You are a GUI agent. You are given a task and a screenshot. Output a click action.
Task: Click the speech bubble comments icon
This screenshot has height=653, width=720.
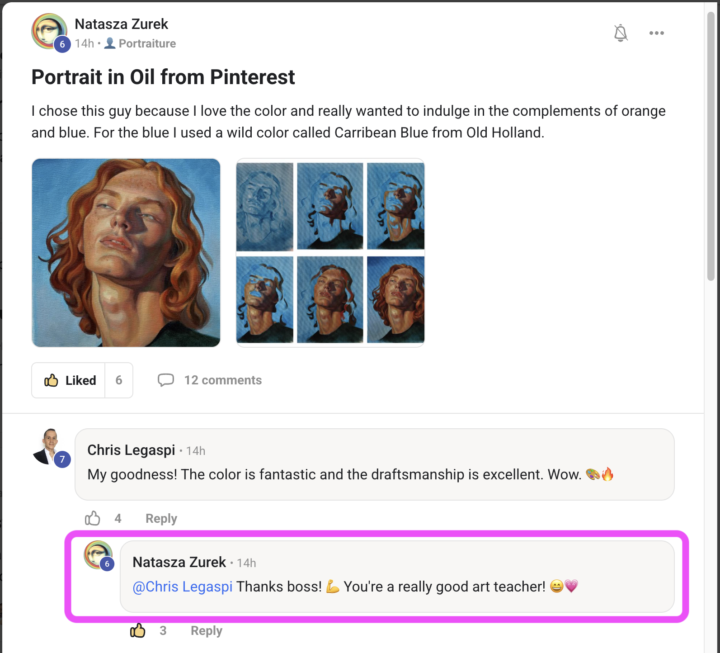point(166,380)
